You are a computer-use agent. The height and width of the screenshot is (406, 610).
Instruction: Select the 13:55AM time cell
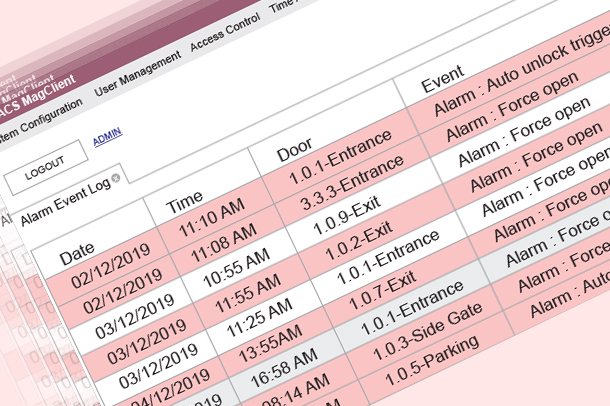[x=270, y=343]
